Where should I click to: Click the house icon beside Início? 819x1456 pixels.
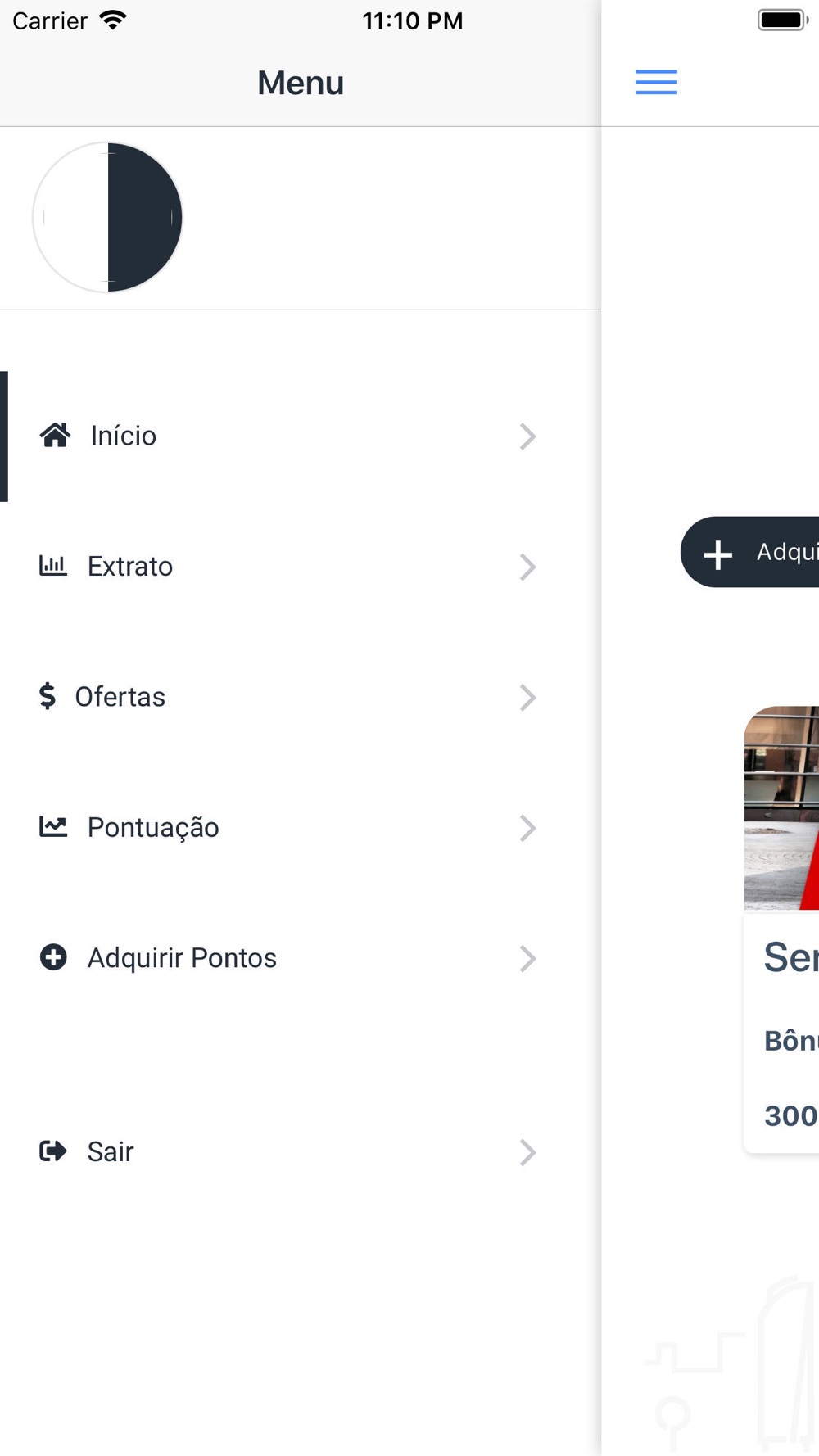[55, 435]
